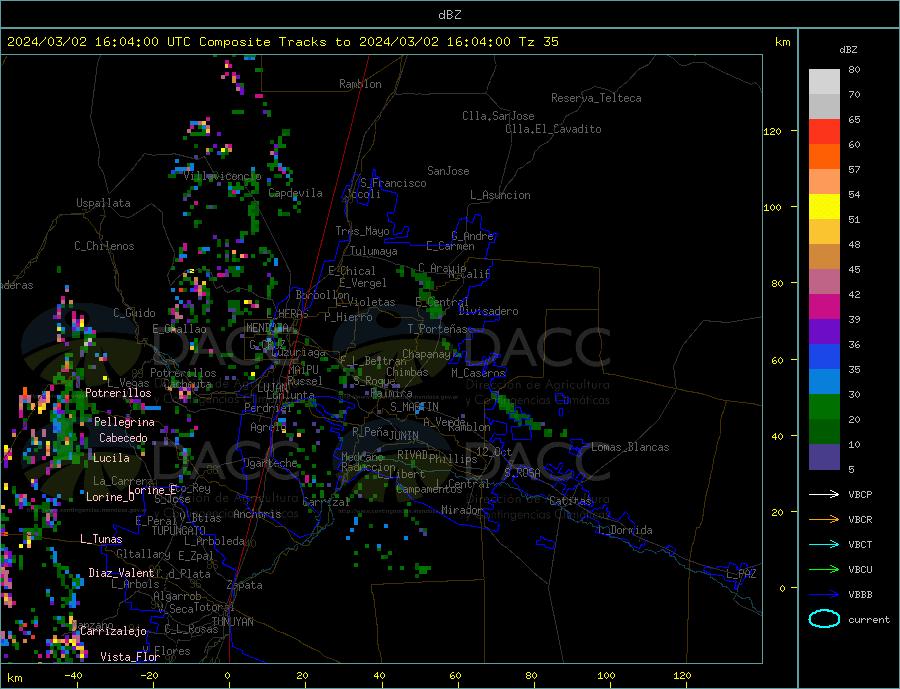
Task: Click the '-40' tick on horizontal km axis
Action: (x=73, y=676)
